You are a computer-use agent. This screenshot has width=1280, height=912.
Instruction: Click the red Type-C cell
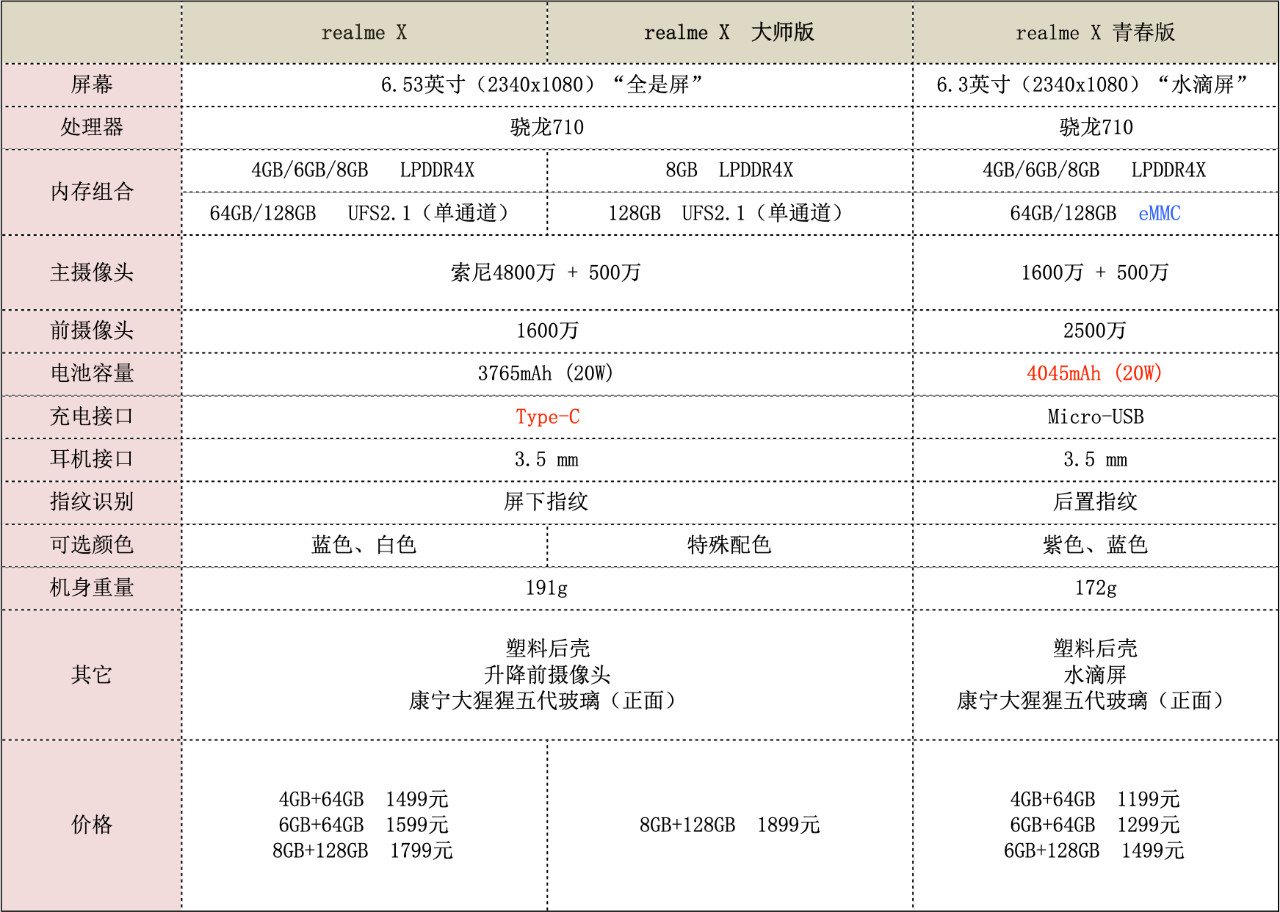[546, 417]
